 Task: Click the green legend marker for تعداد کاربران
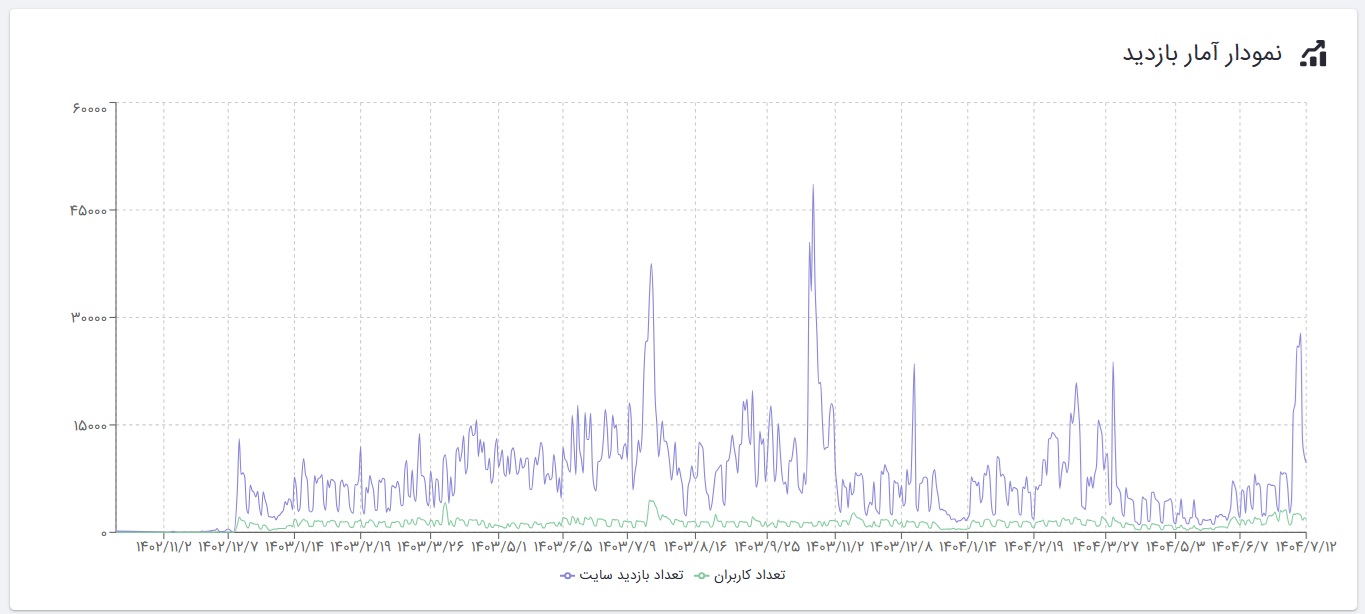tap(702, 575)
